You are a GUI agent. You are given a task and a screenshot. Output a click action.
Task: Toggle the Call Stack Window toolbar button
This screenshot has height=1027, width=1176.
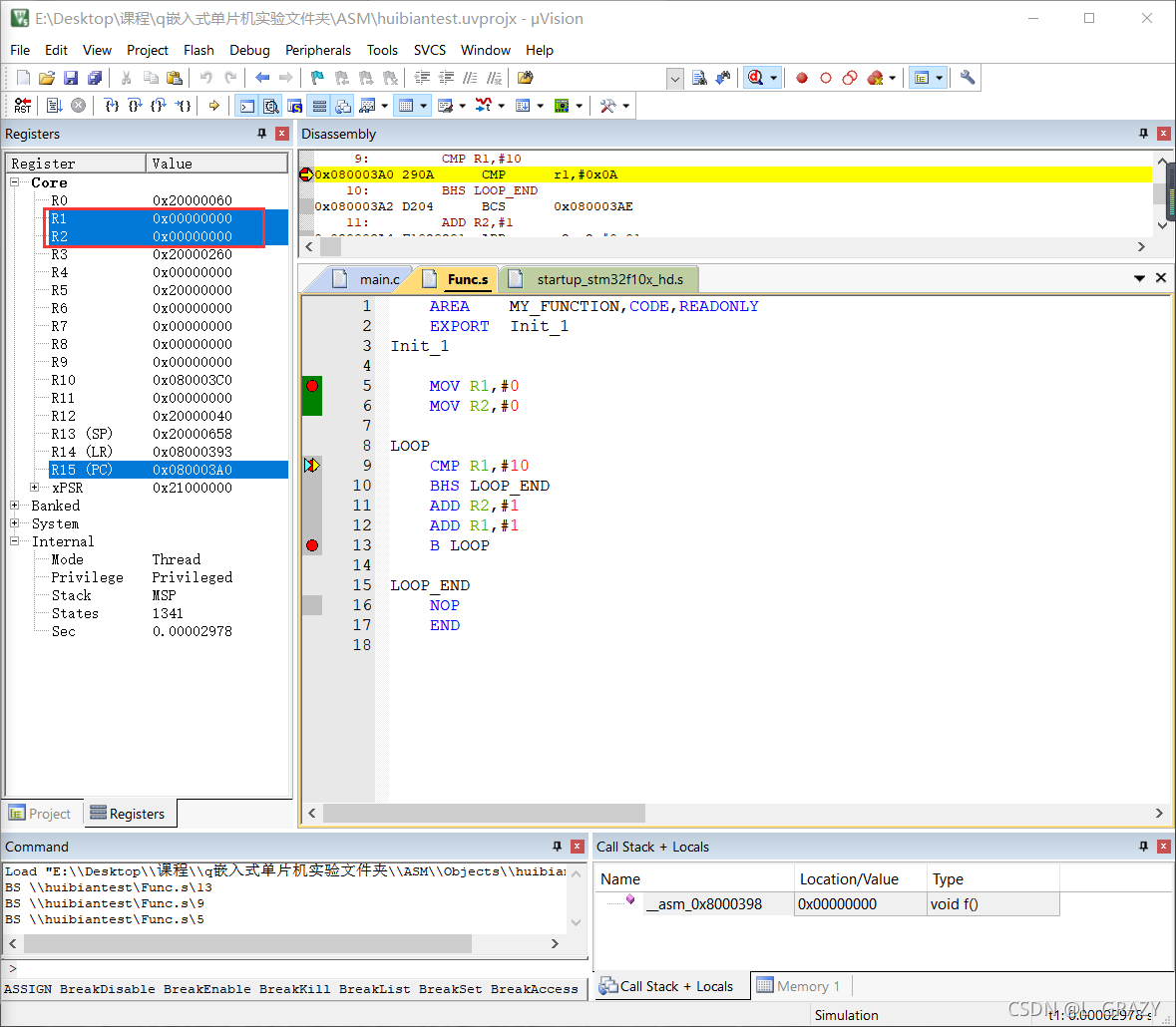tap(343, 106)
